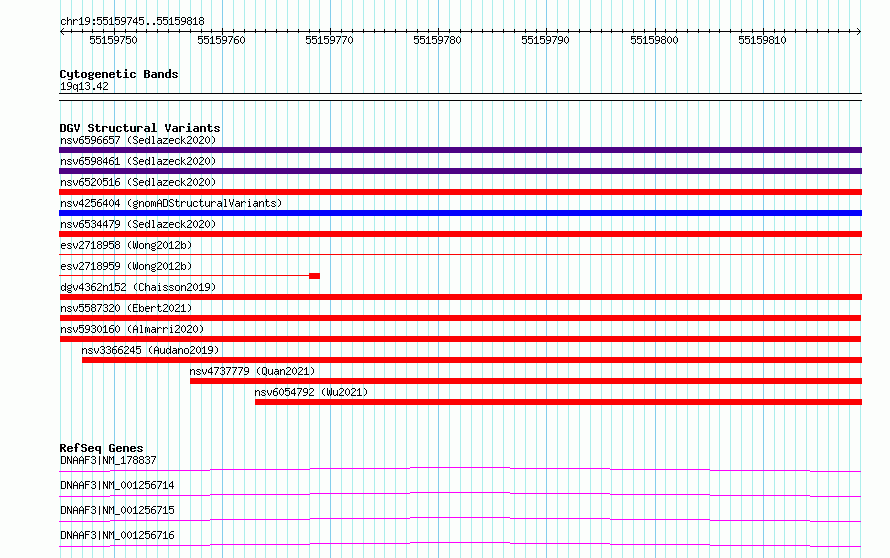Click variant label dgv4362n152 (Chaisson2019)
The image size is (890, 558).
click(138, 287)
